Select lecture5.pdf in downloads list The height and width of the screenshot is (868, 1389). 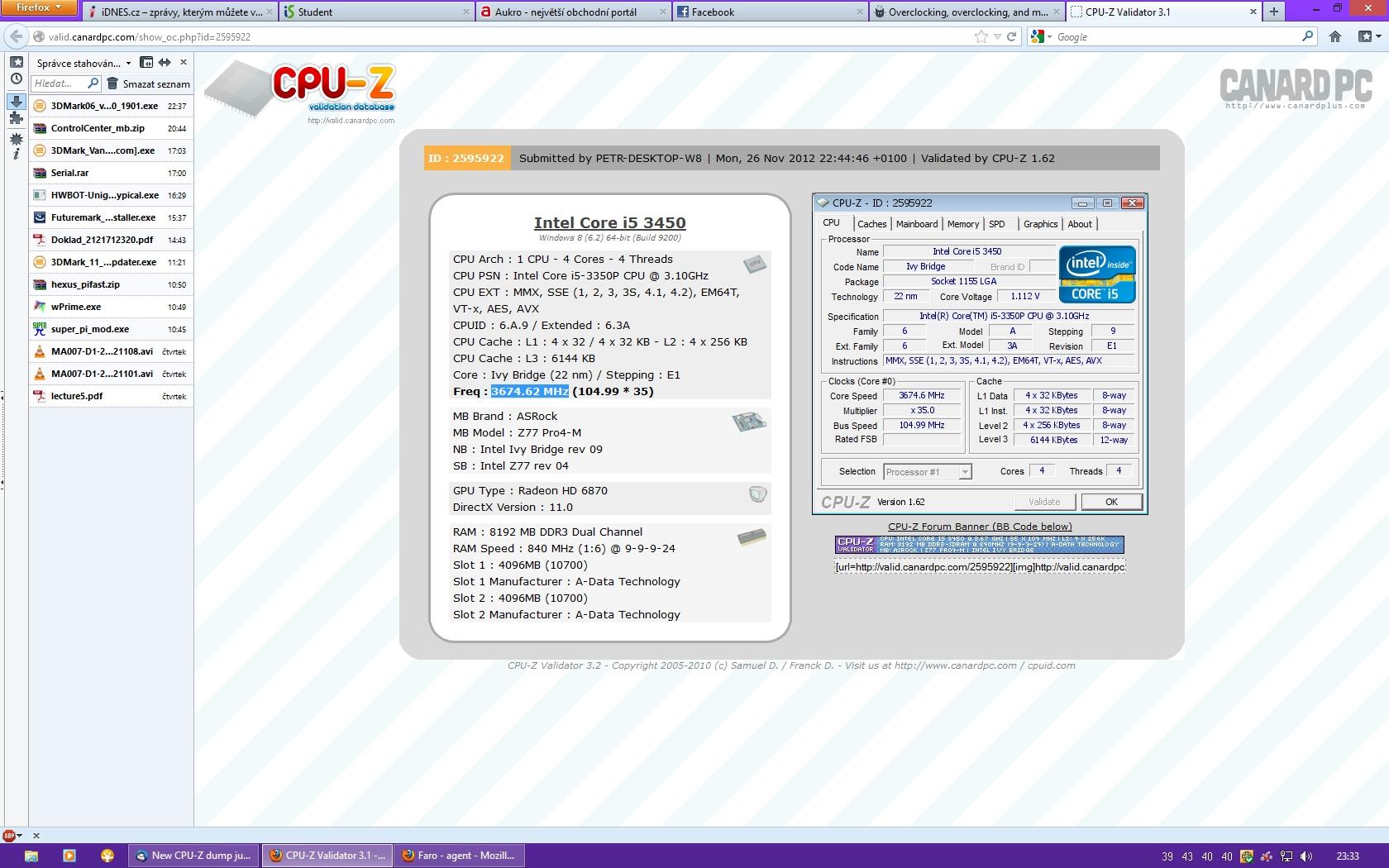111,396
